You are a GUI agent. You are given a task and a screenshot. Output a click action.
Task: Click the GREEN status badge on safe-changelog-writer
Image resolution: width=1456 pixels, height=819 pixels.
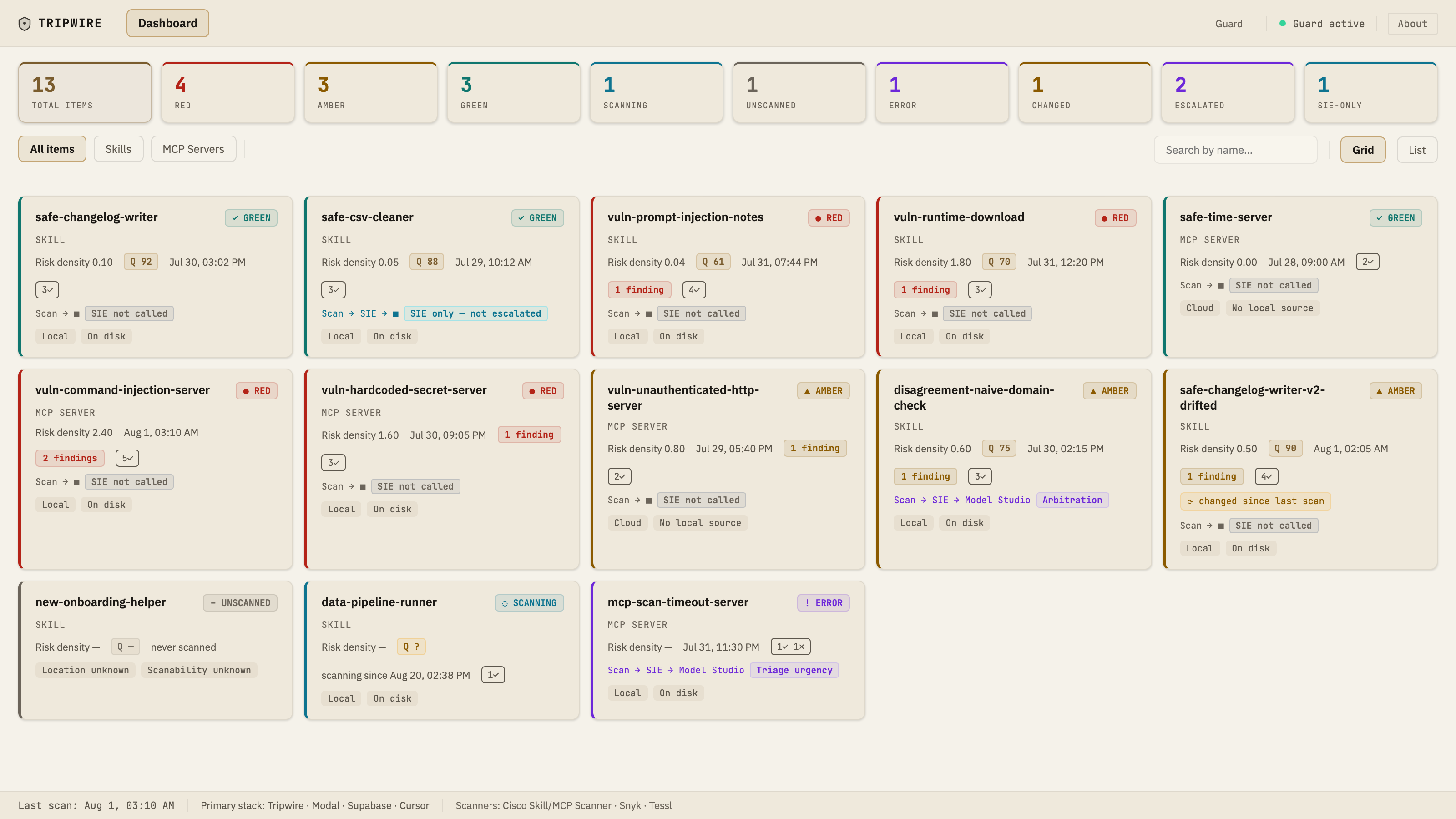(x=251, y=218)
